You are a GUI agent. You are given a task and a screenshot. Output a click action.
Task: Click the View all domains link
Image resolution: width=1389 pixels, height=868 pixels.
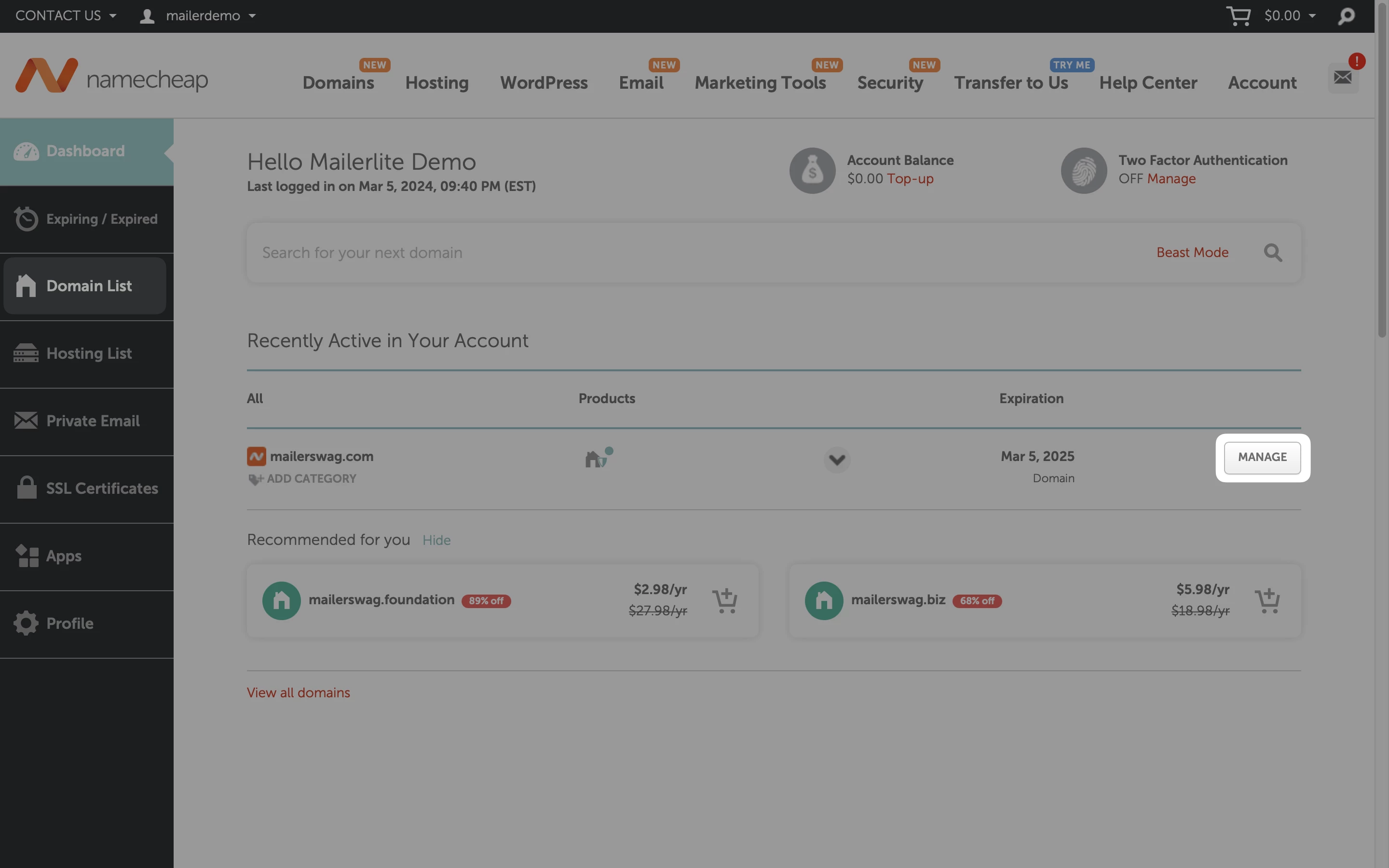(298, 692)
